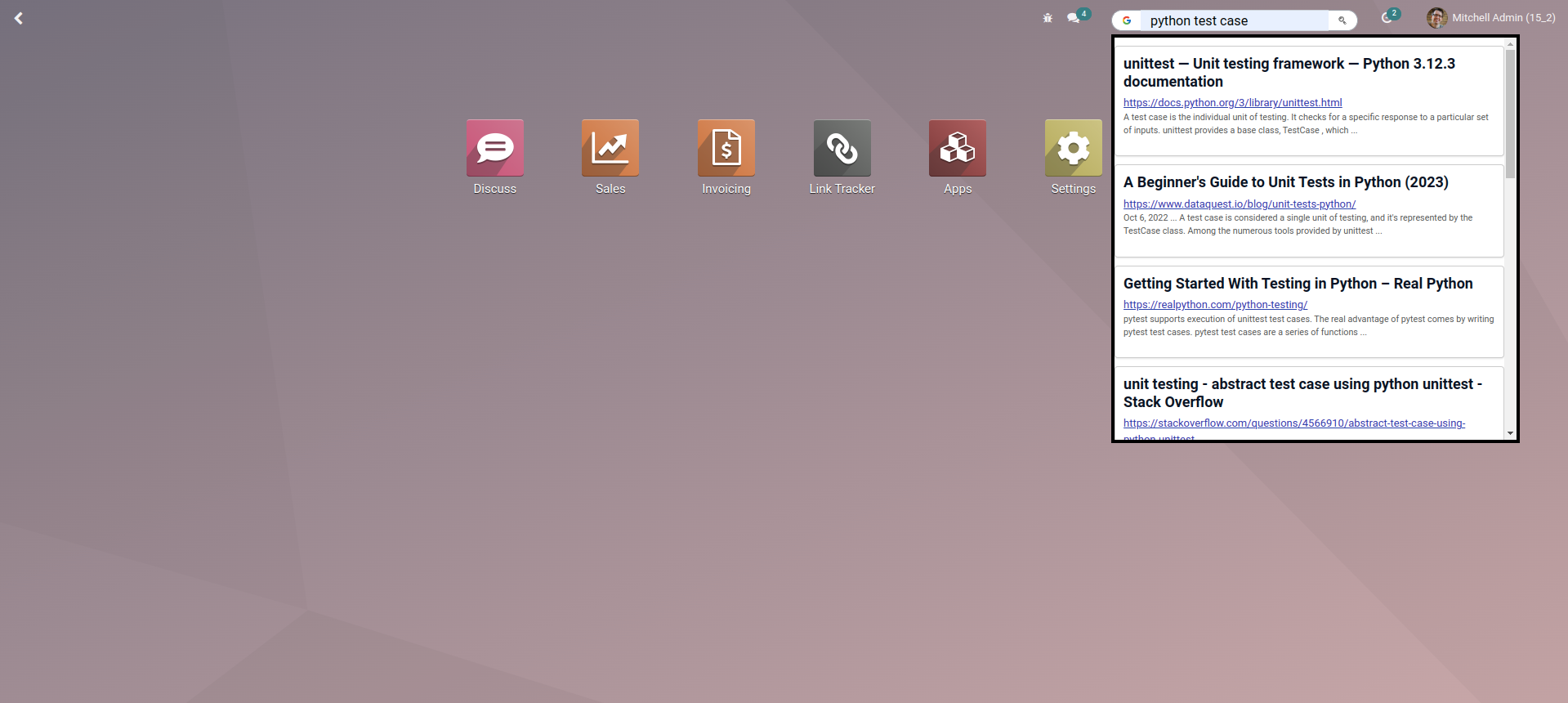Click the results scrollbar up arrow

1510,43
